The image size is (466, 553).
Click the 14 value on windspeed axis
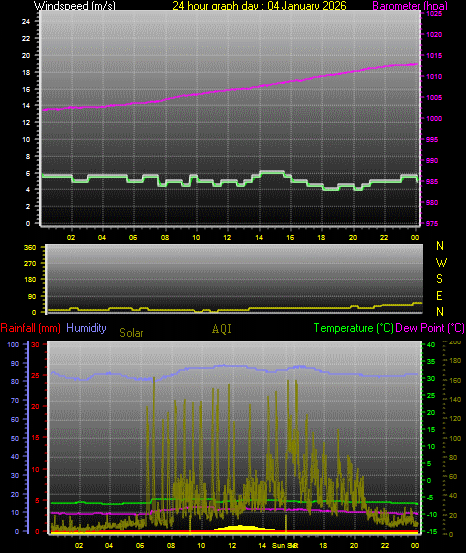pyautogui.click(x=26, y=105)
